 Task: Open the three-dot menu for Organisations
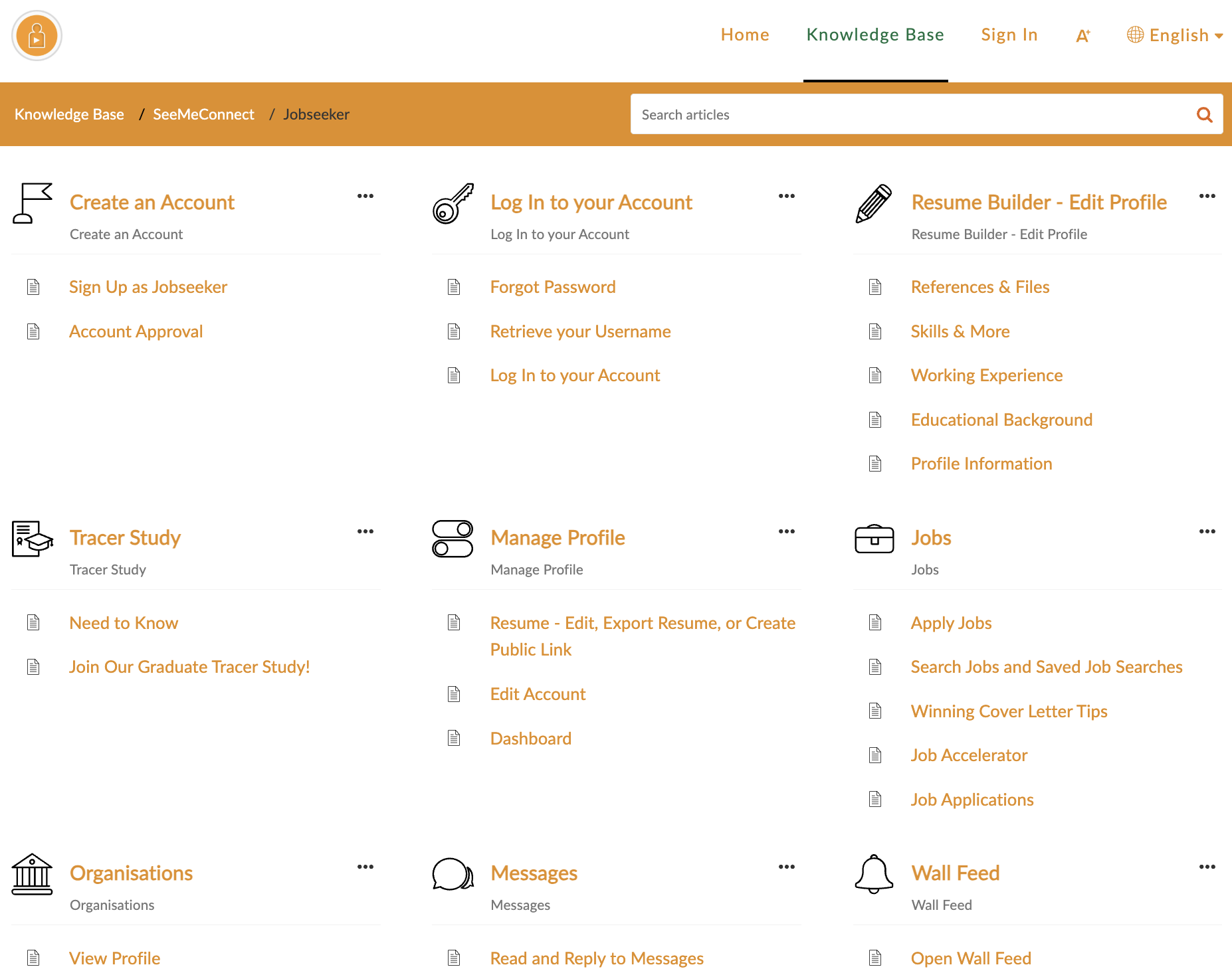[365, 867]
